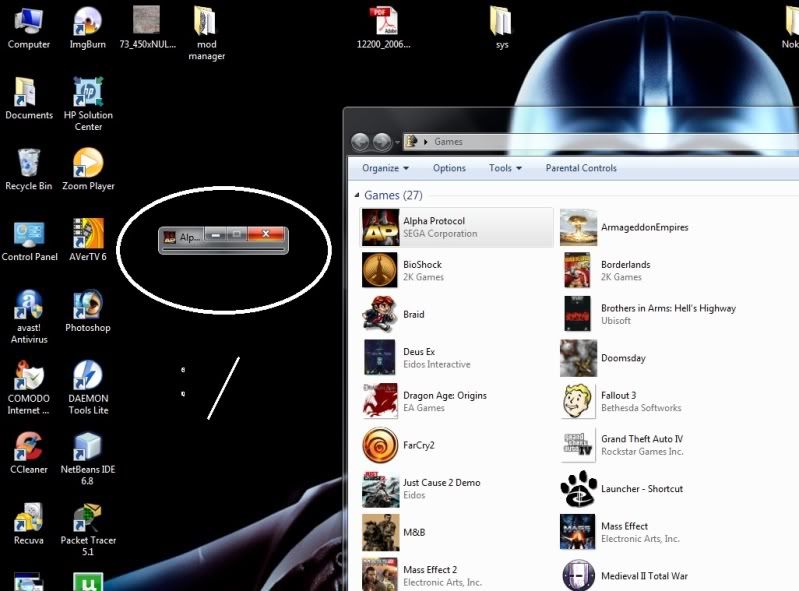Click the "Ubisoft" publisher text
This screenshot has height=591, width=799.
[616, 321]
